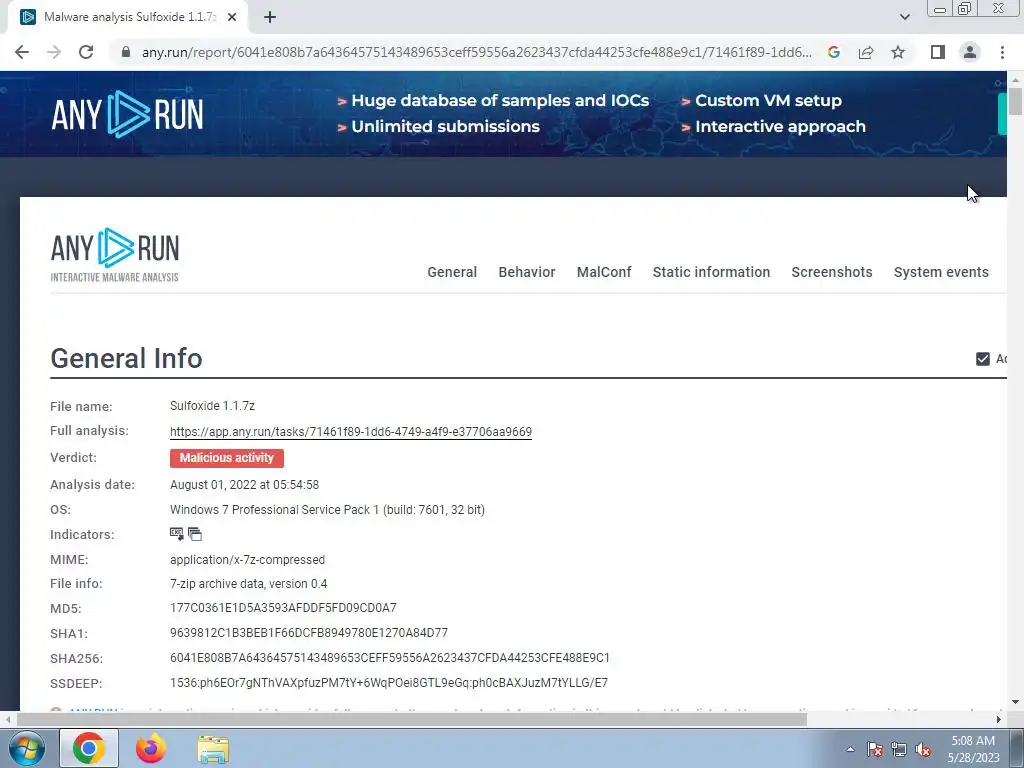
Task: Click the address bar URL
Action: (x=477, y=52)
